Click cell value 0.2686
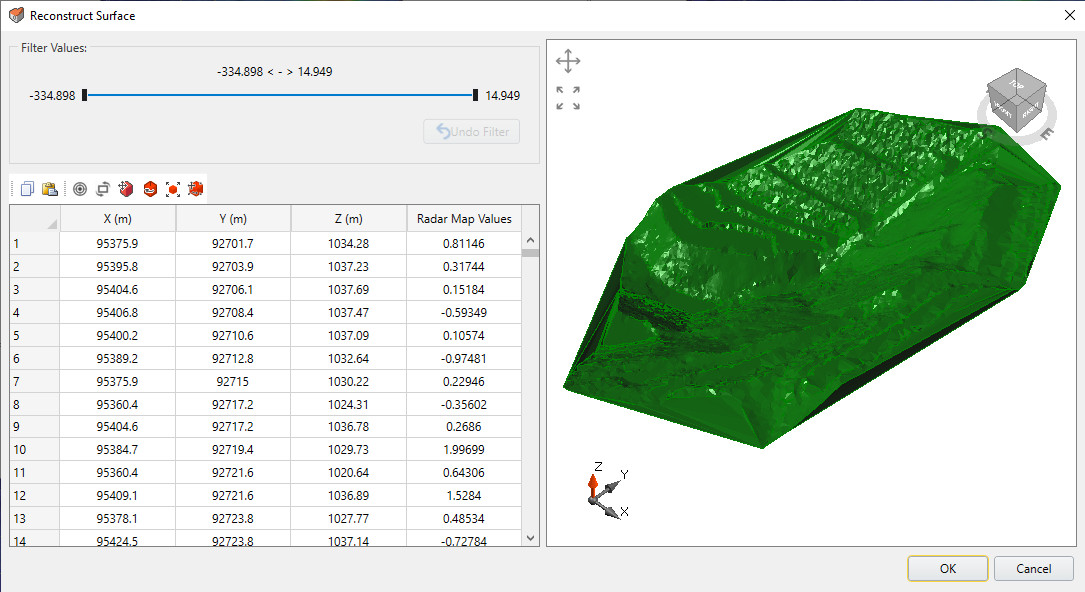Viewport: 1085px width, 592px height. pyautogui.click(x=464, y=427)
